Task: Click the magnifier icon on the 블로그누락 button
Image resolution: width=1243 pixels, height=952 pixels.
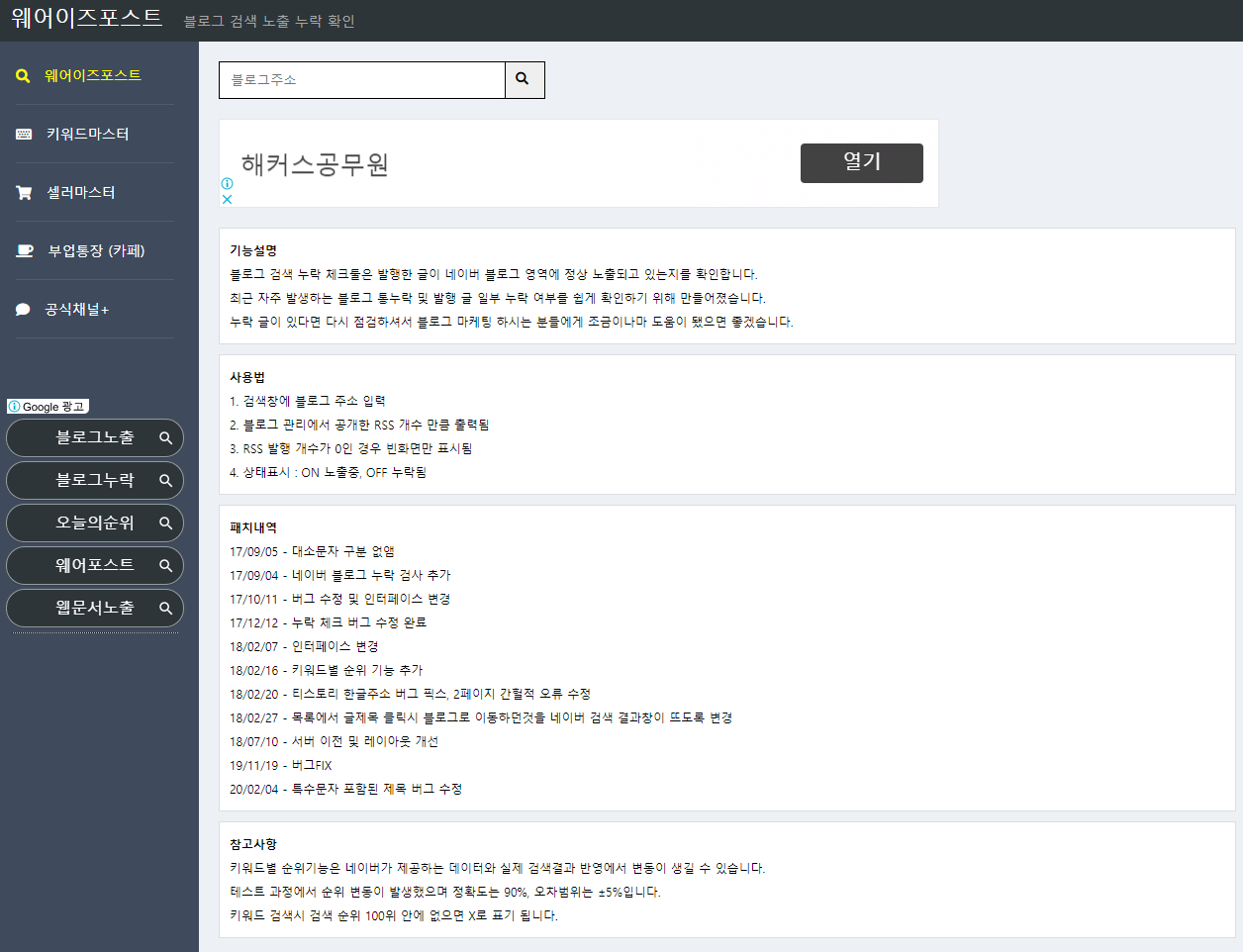Action: pyautogui.click(x=166, y=480)
